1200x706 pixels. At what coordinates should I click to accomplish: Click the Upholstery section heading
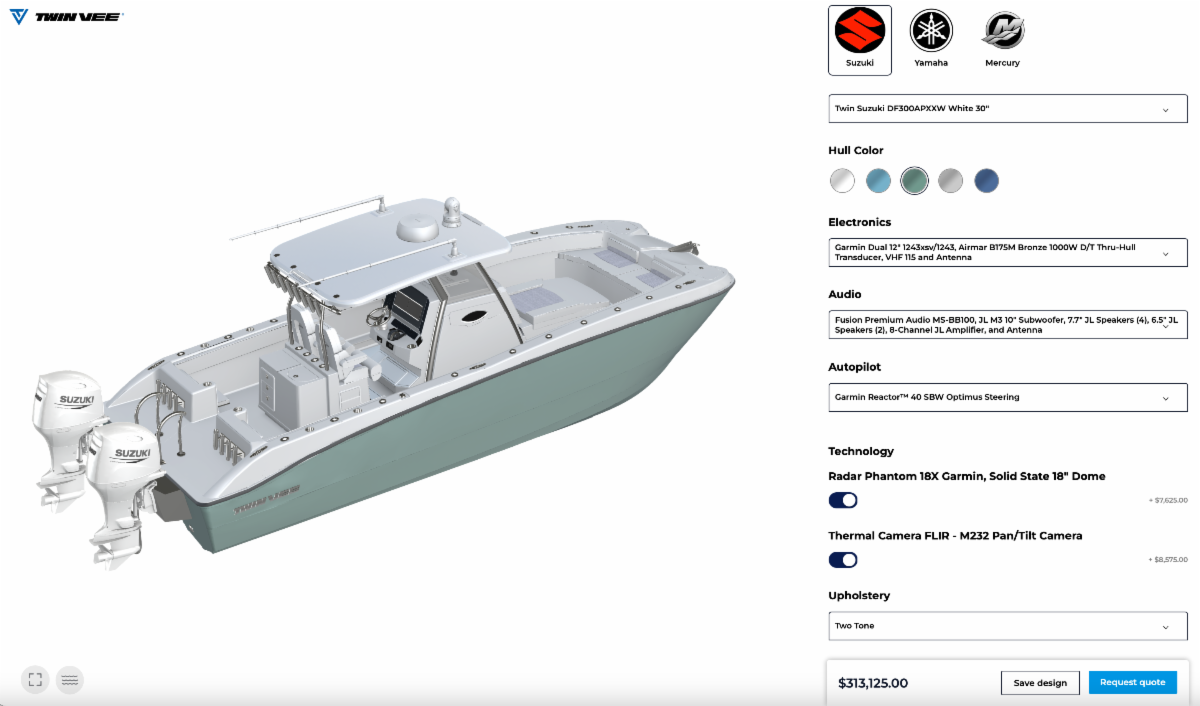859,596
